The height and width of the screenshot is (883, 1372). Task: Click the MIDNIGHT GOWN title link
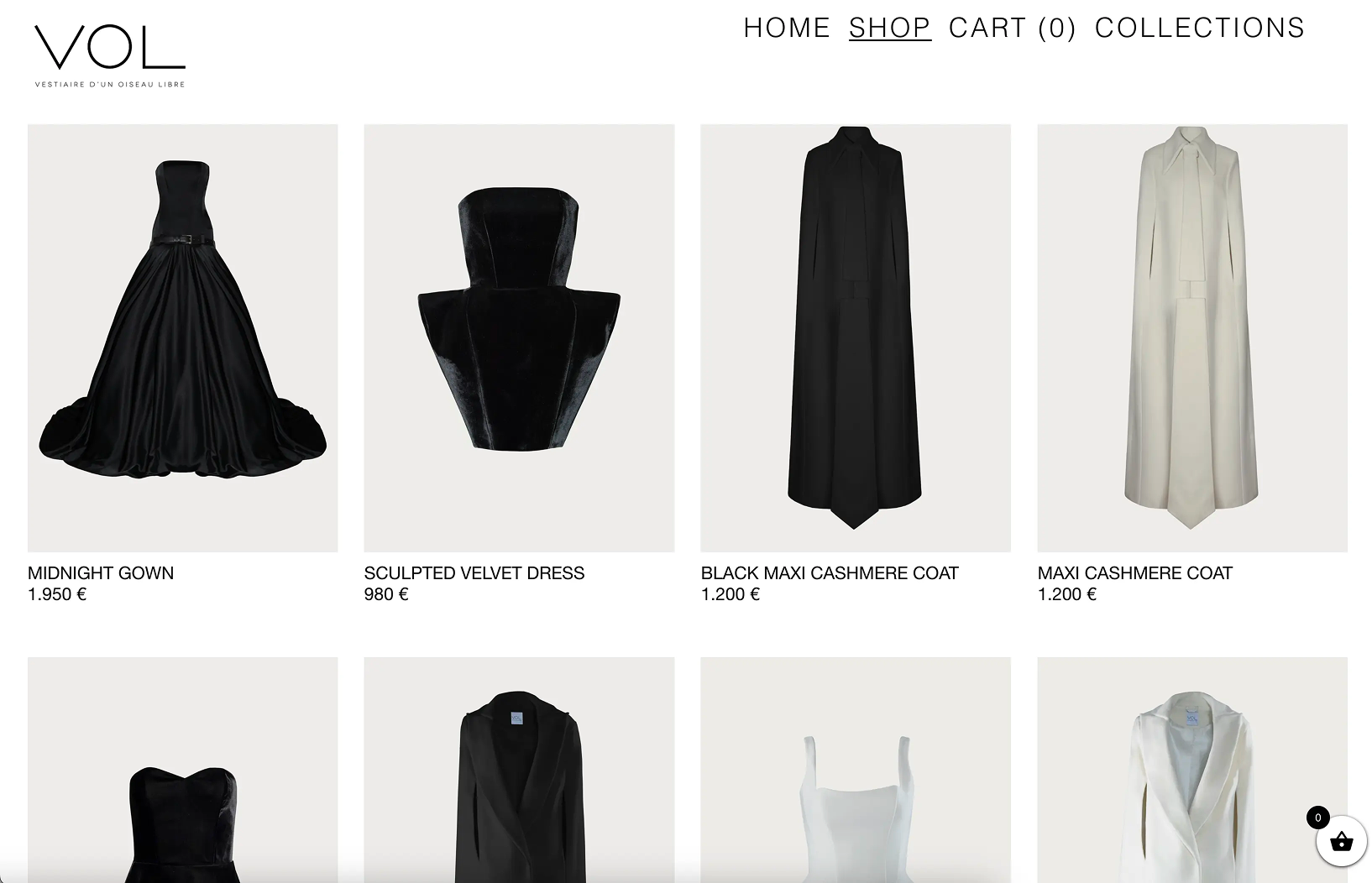coord(101,573)
